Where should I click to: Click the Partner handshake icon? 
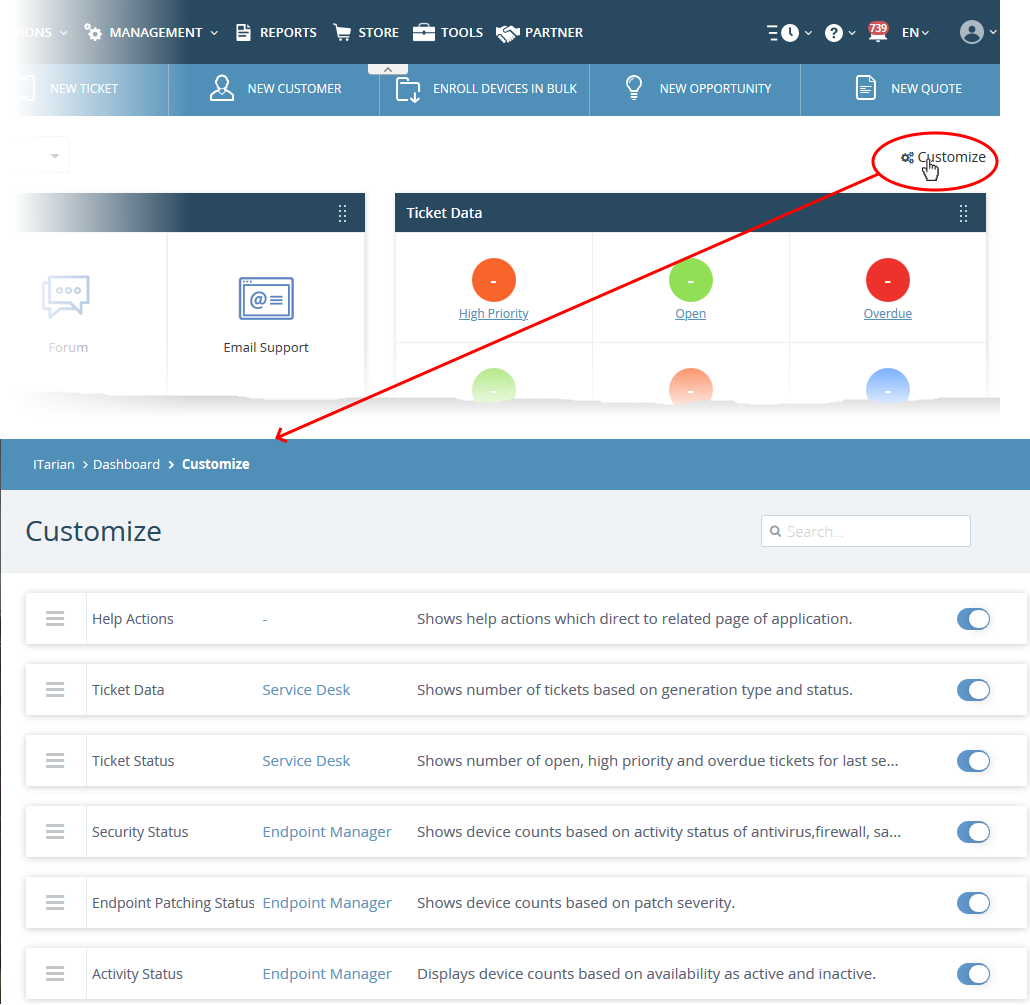pos(507,33)
